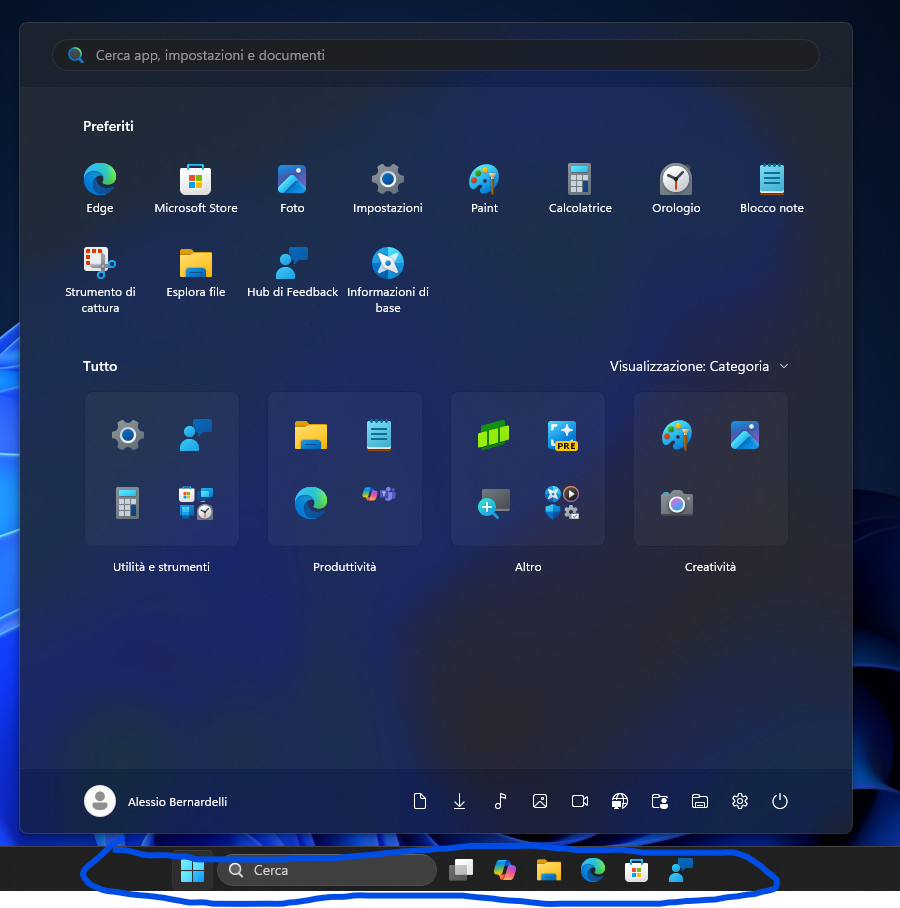This screenshot has width=900, height=908.
Task: Open Edge icon inside the Produttività group
Action: click(311, 503)
